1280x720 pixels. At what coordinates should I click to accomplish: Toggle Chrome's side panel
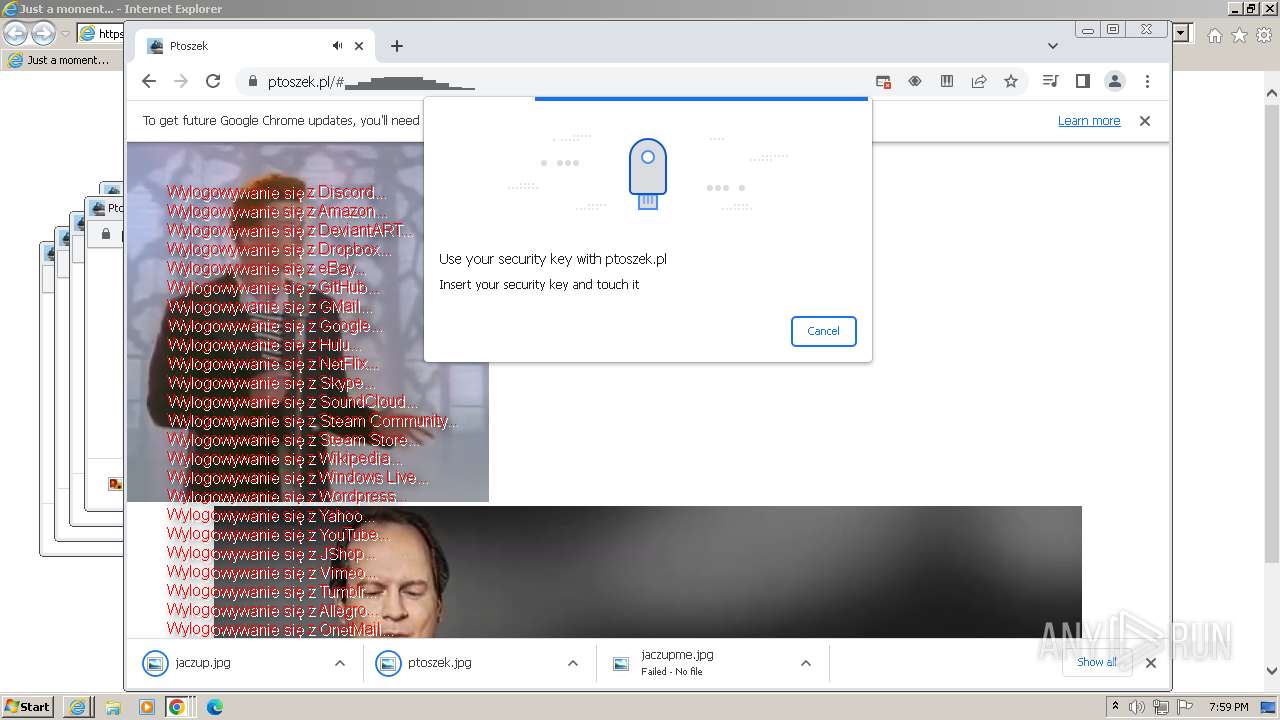[x=1082, y=81]
